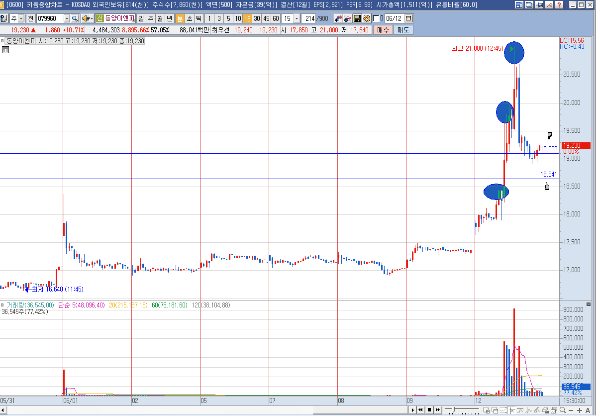Open the 주 dropdown arrow at toolbar left
Viewport: 600px width, 418px height.
tap(21, 18)
